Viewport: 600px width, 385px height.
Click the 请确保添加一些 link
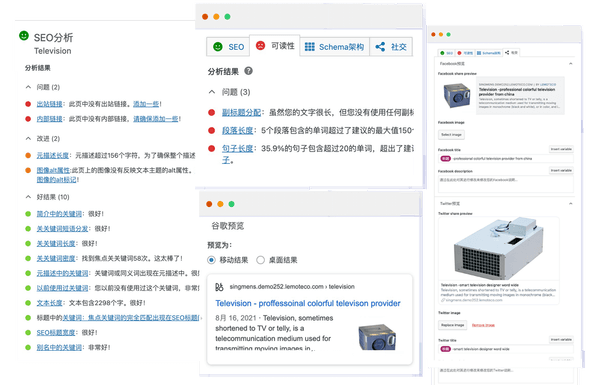click(156, 119)
